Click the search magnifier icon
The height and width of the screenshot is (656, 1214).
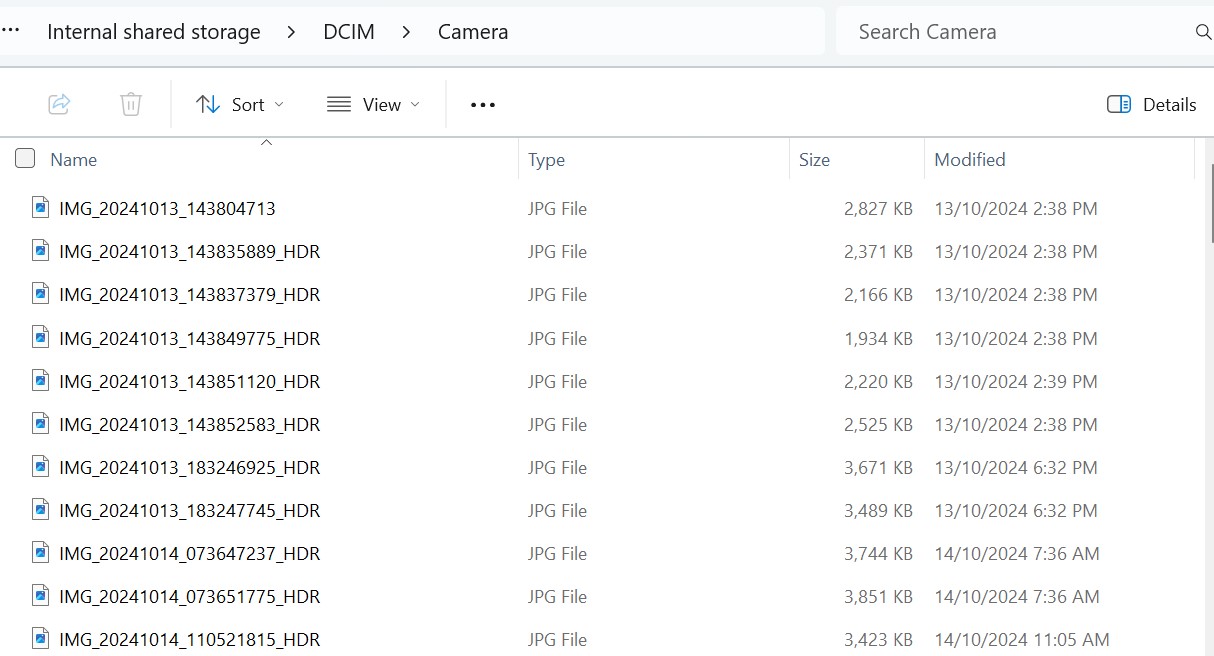pos(1203,32)
